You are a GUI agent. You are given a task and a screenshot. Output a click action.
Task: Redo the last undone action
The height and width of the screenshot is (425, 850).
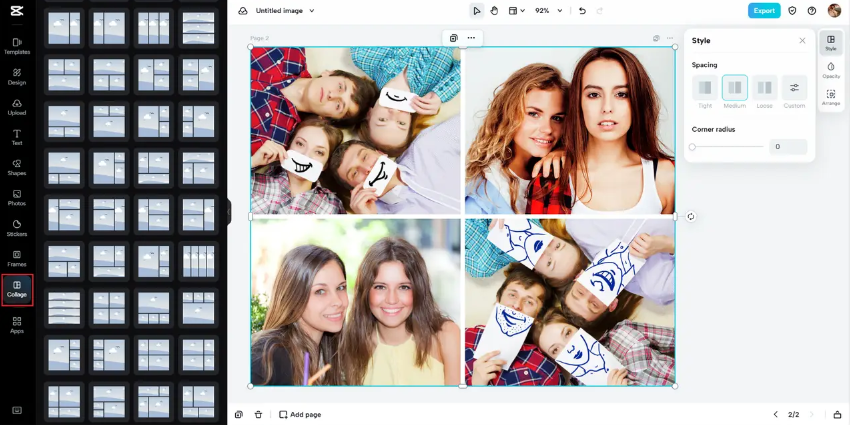[x=600, y=11]
